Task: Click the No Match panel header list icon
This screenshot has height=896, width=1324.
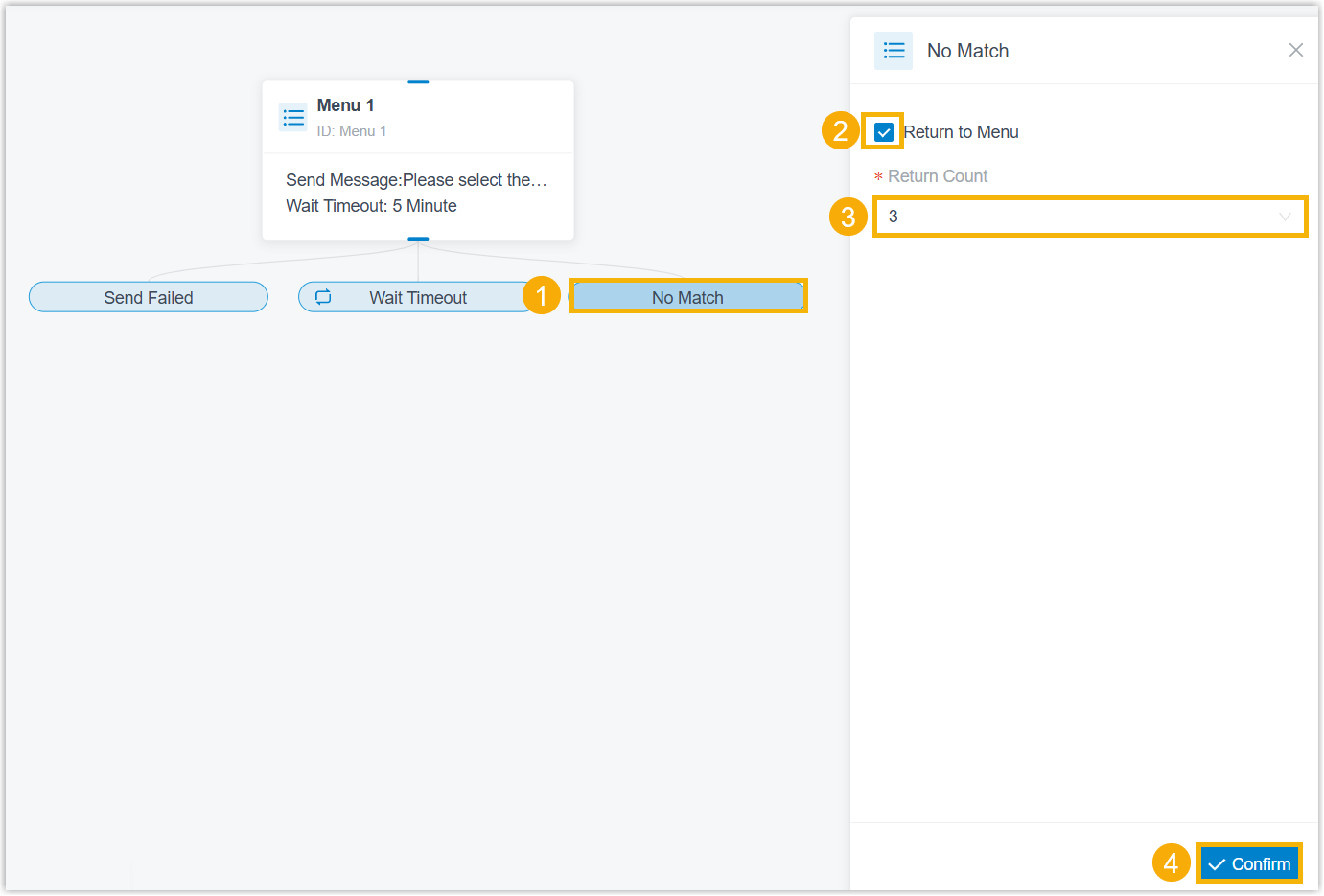Action: [894, 51]
